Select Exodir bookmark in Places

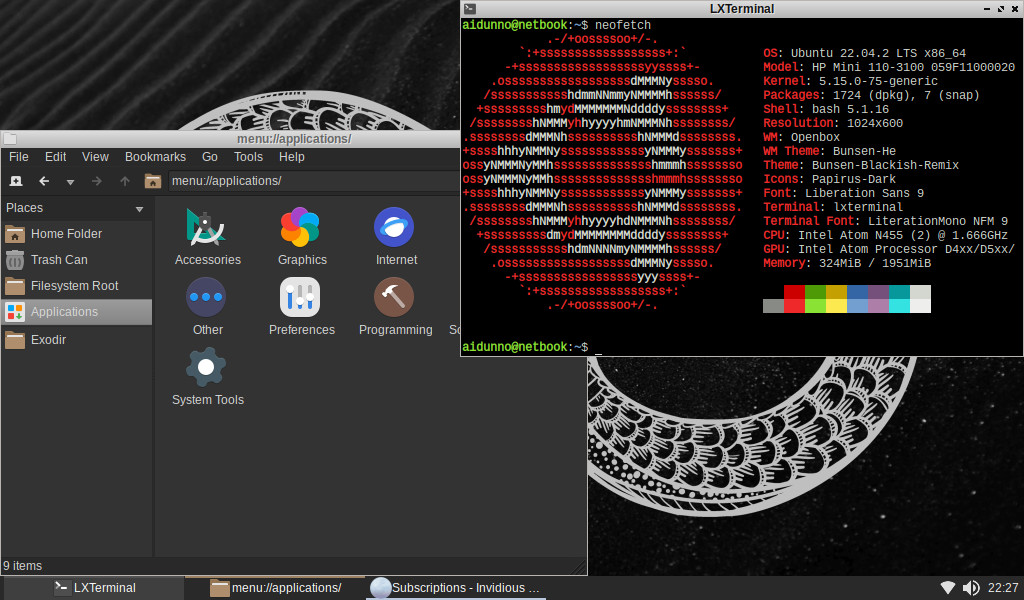point(76,339)
